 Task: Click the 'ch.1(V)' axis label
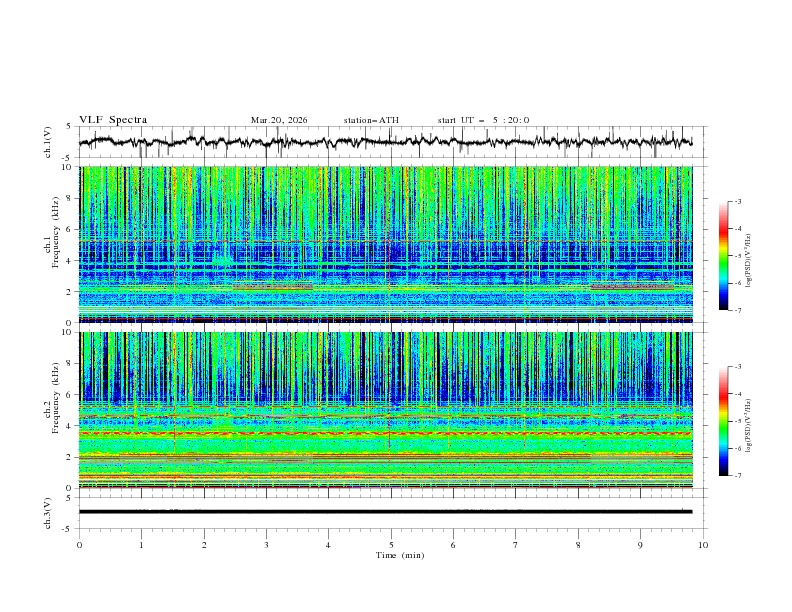(48, 142)
